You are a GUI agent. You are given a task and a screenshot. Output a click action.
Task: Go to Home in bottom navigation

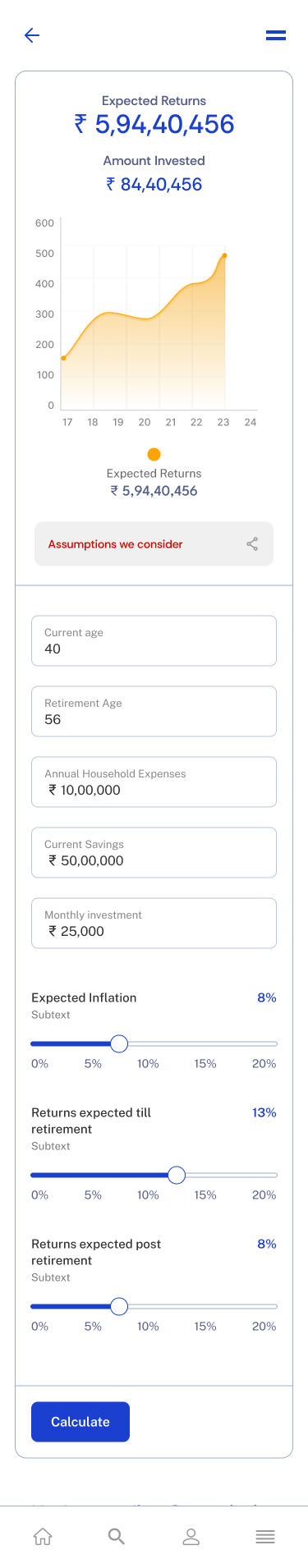(43, 1537)
